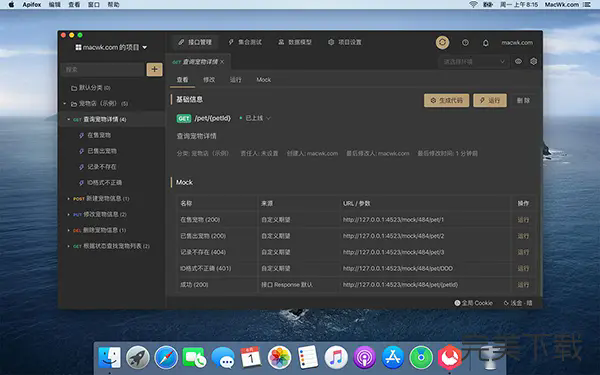Run the 在售宠物 (200) mock row
The image size is (600, 375).
tap(523, 220)
